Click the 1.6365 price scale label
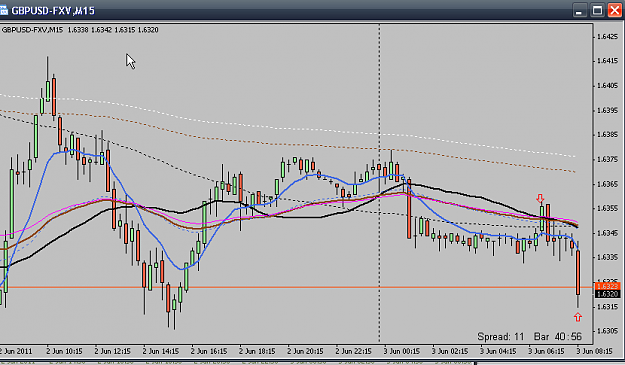625x365 pixels. point(607,184)
